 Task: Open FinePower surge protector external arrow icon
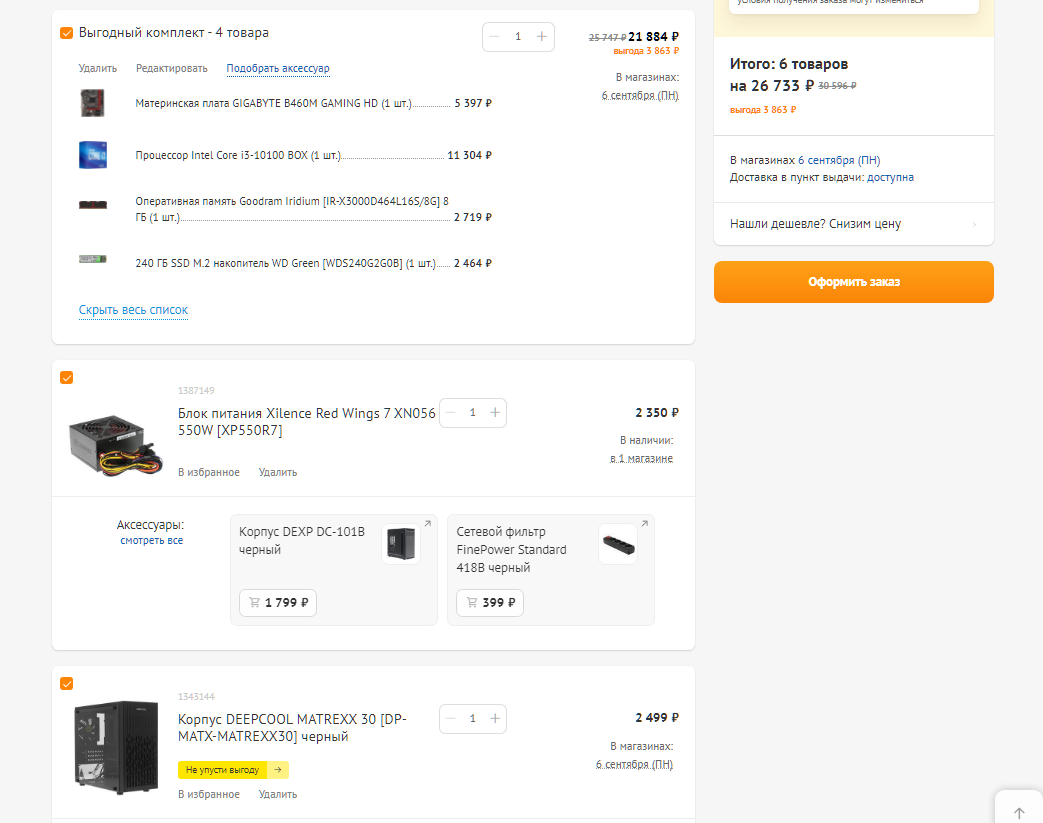coord(645,524)
